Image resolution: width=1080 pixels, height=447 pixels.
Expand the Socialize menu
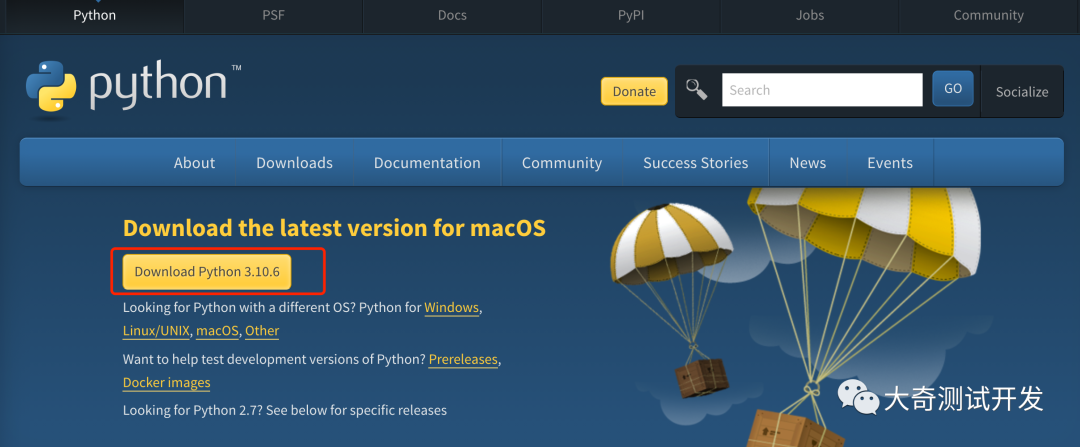pos(1022,92)
